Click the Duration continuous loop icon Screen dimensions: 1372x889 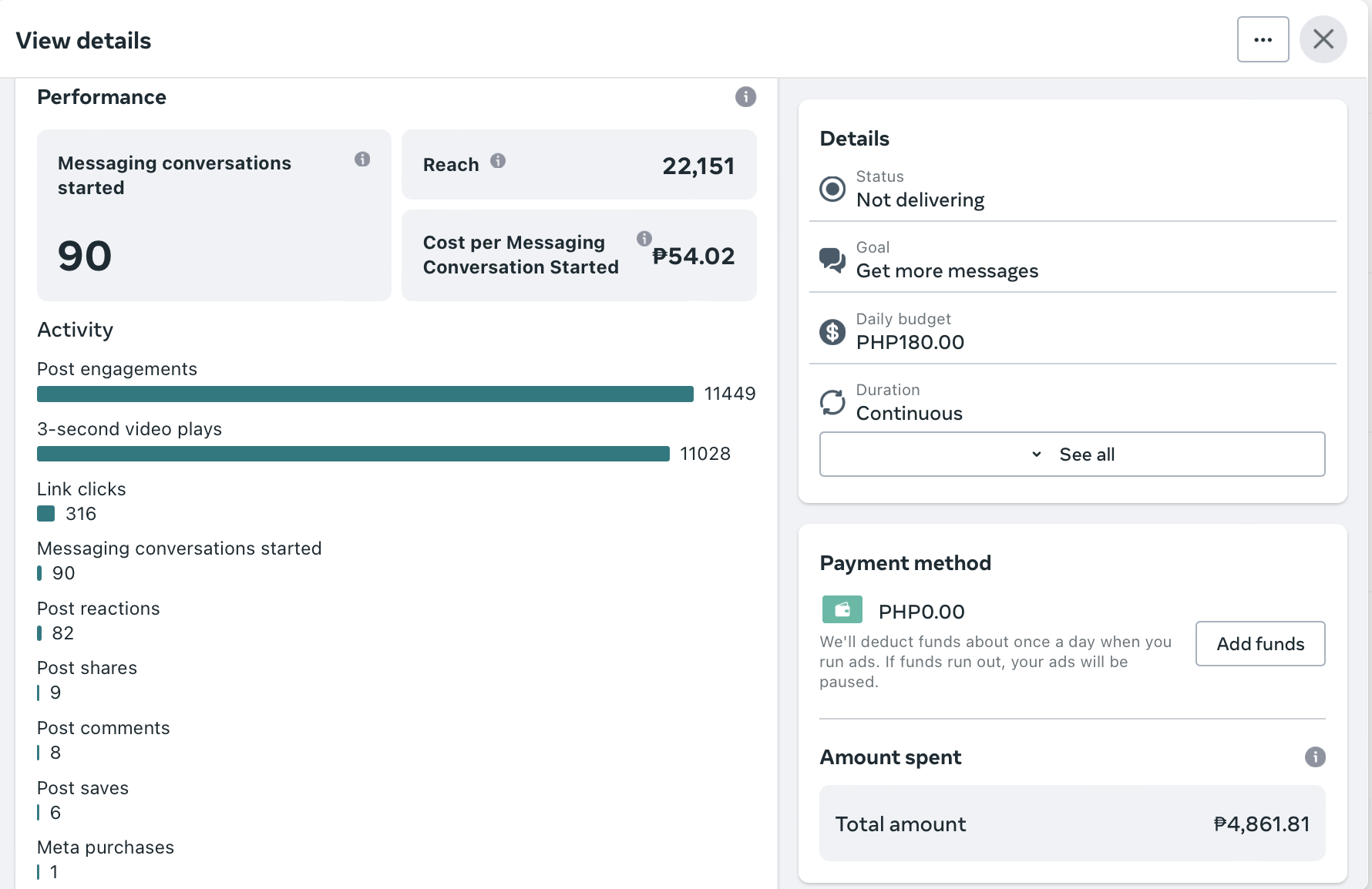832,402
